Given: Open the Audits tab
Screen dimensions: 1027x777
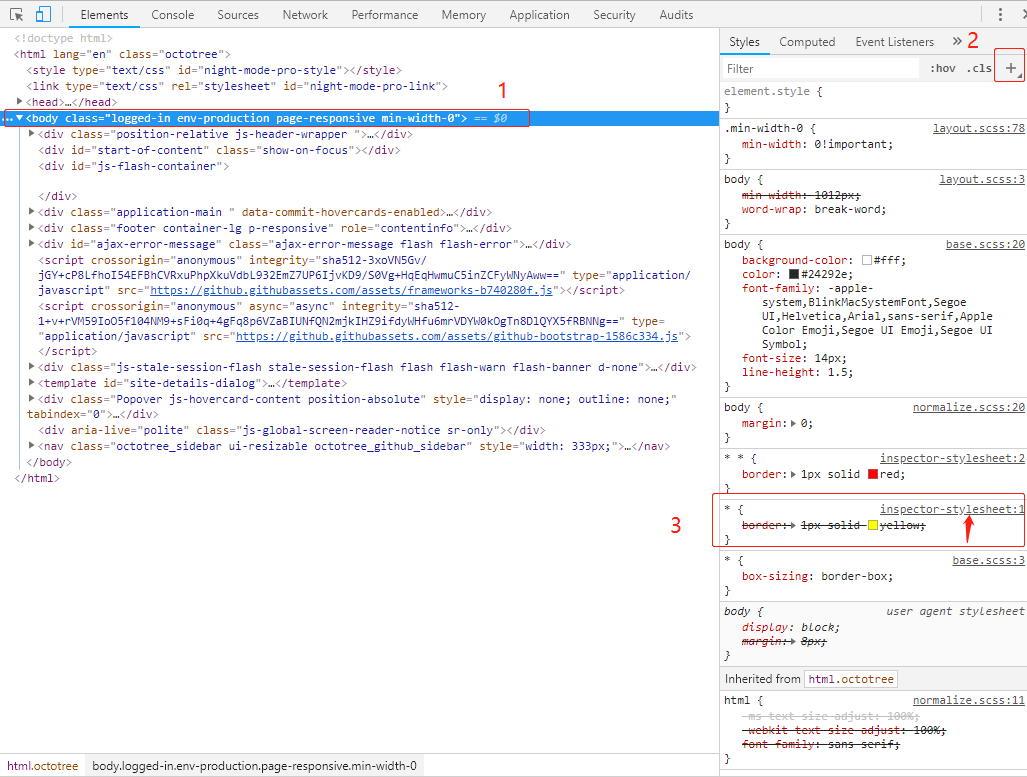Looking at the screenshot, I should [x=675, y=14].
